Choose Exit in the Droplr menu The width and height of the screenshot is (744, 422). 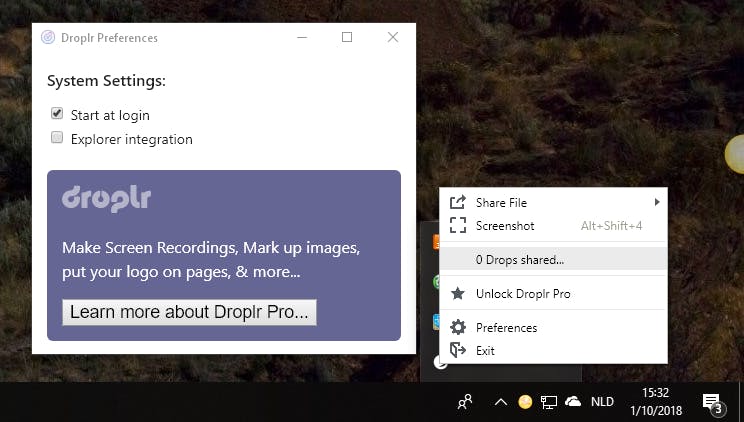click(553, 351)
